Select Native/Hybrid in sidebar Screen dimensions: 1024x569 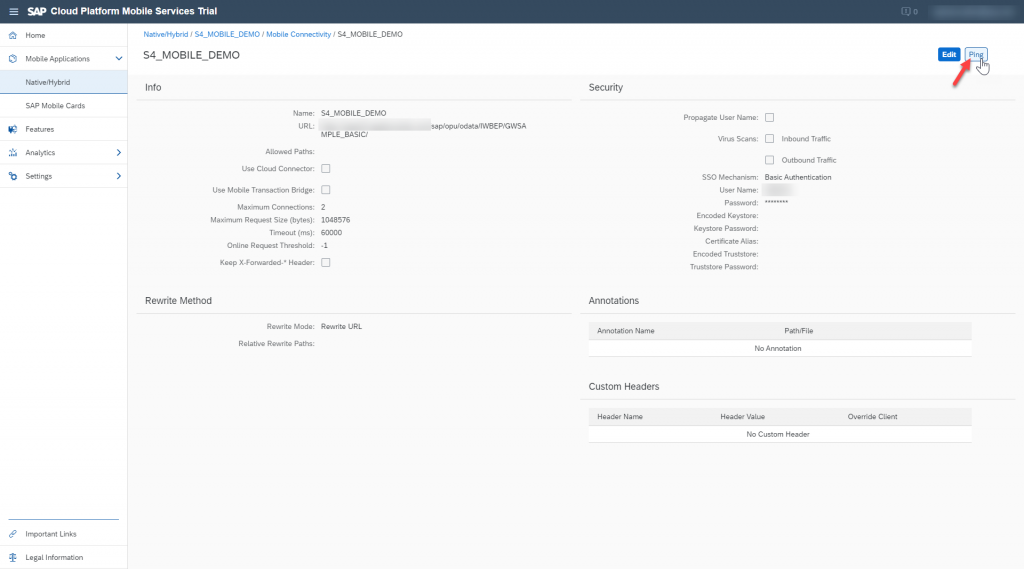(63, 82)
